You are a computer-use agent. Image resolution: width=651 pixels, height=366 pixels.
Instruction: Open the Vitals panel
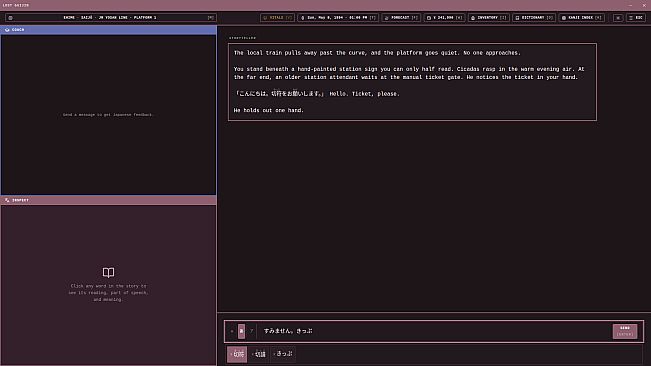pyautogui.click(x=277, y=18)
